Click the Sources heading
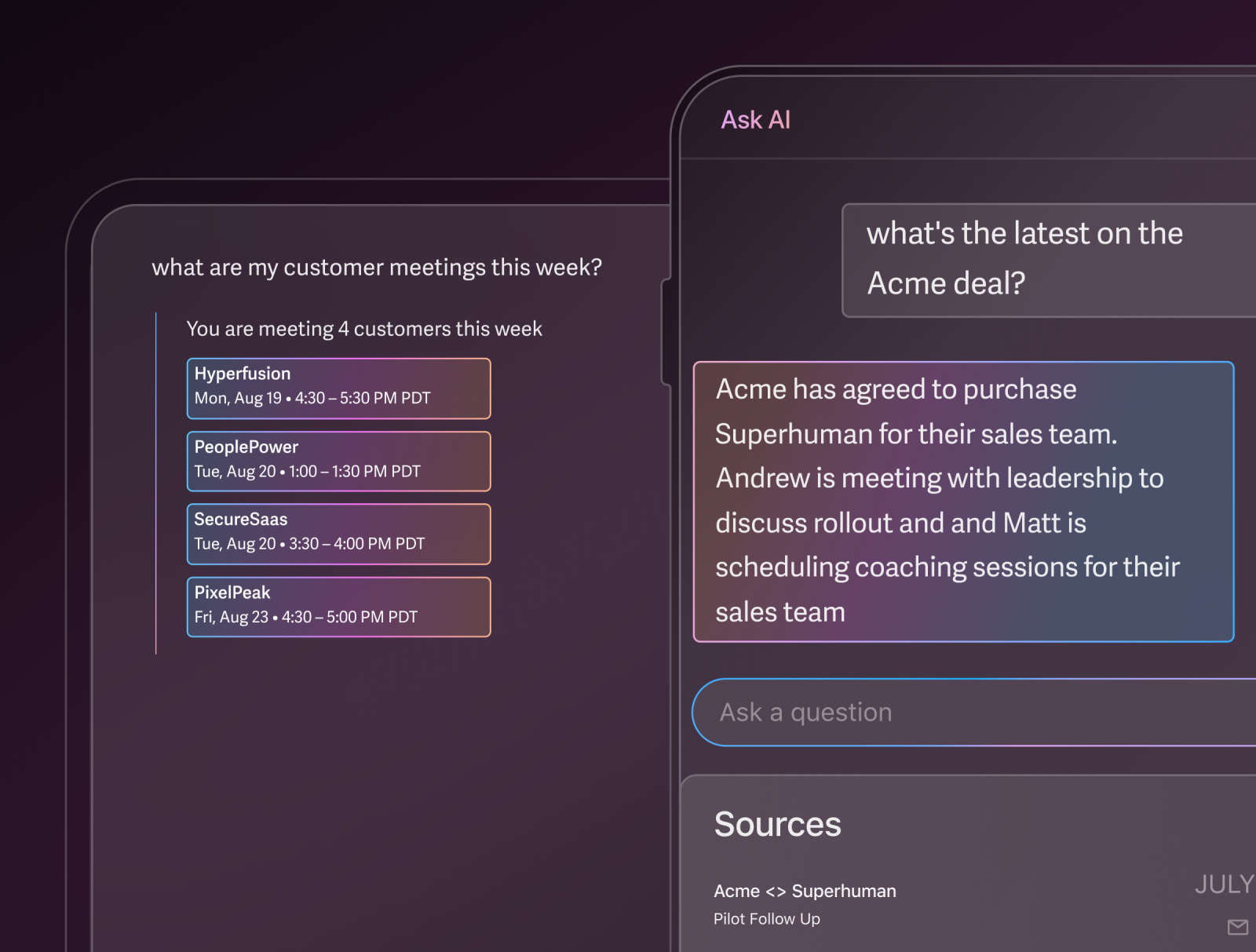Viewport: 1256px width, 952px height. [x=777, y=824]
